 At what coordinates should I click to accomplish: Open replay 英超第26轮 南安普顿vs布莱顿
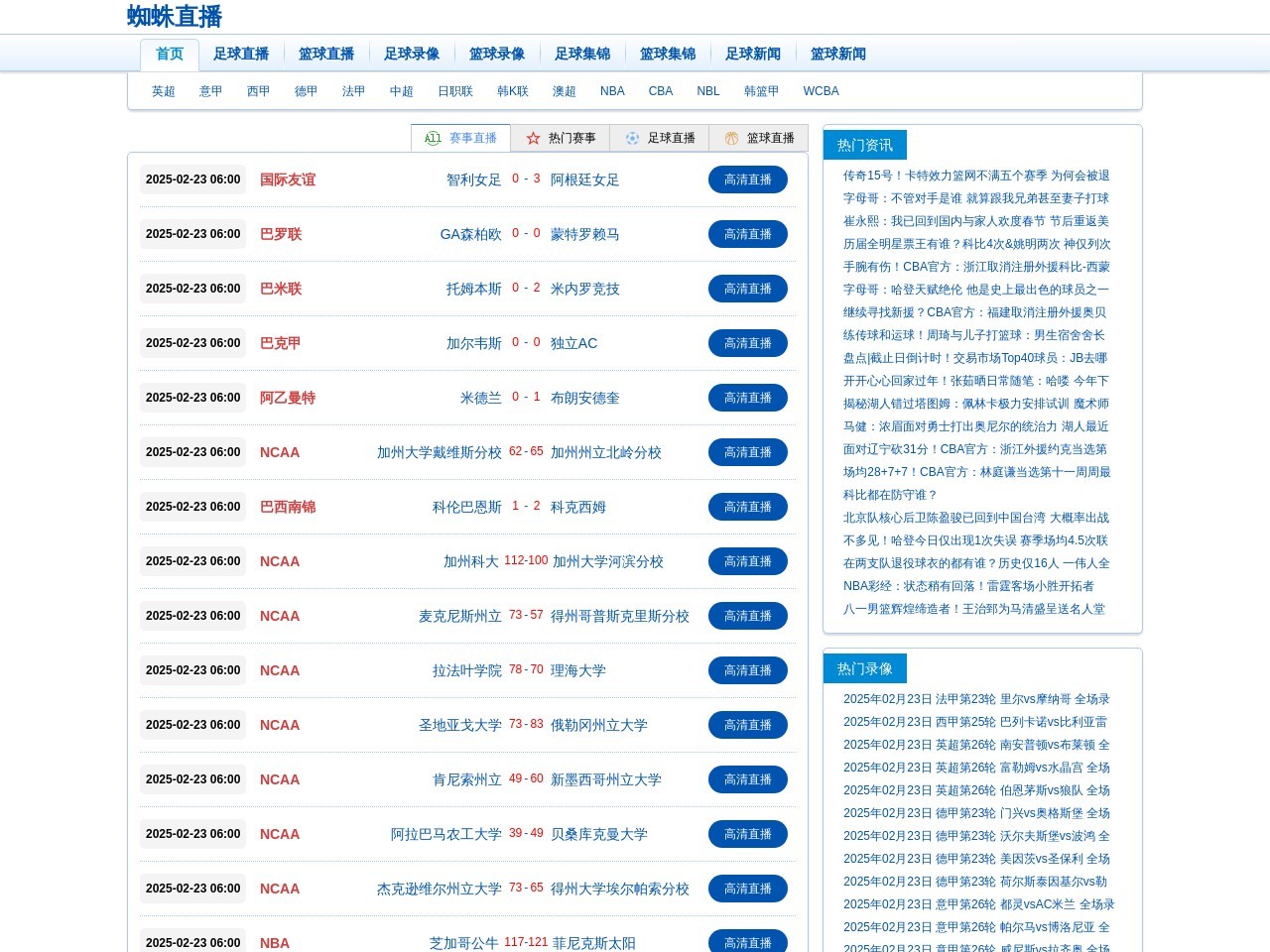[x=976, y=745]
